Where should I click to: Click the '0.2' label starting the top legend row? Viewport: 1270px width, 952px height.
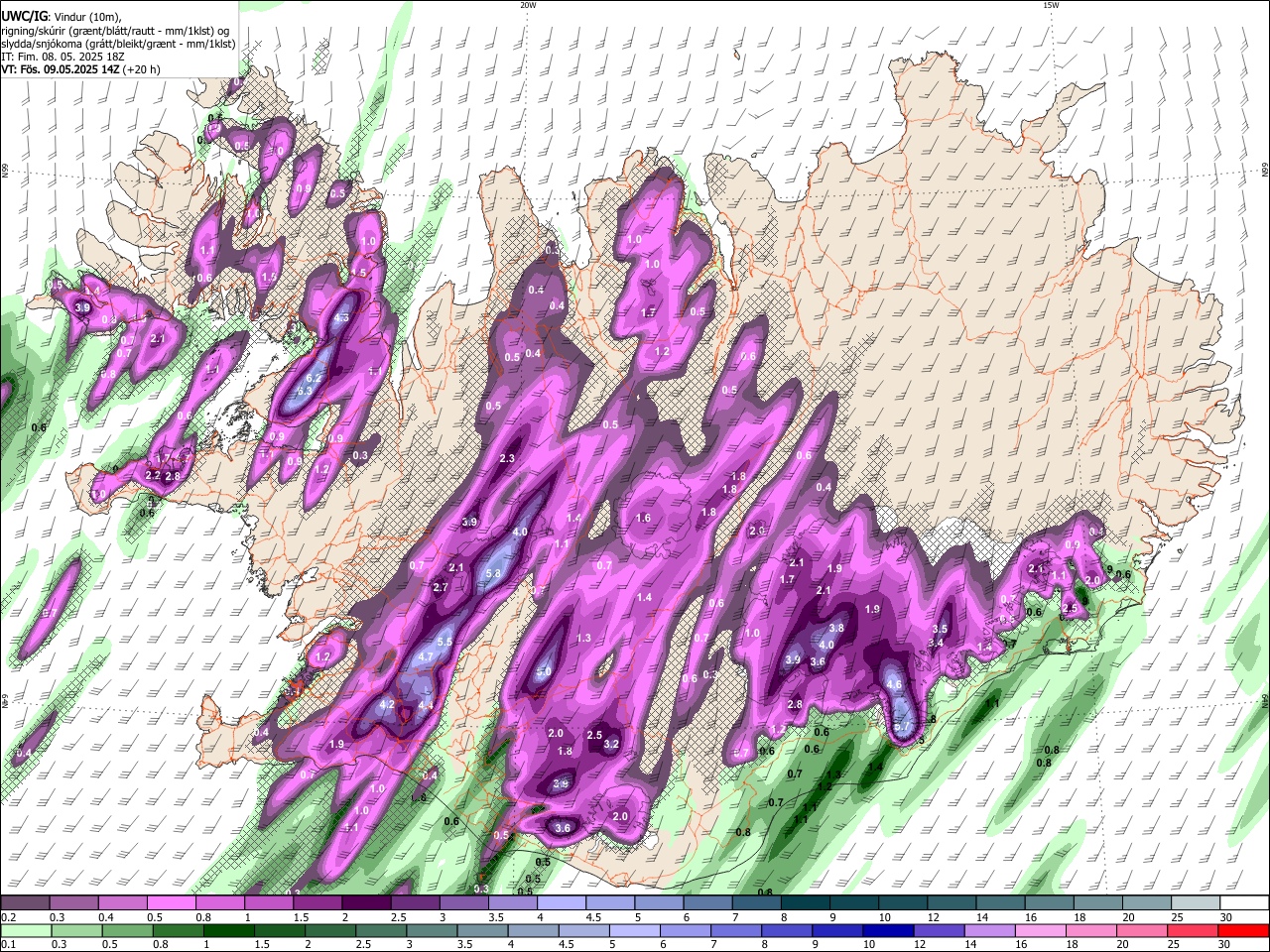point(8,917)
